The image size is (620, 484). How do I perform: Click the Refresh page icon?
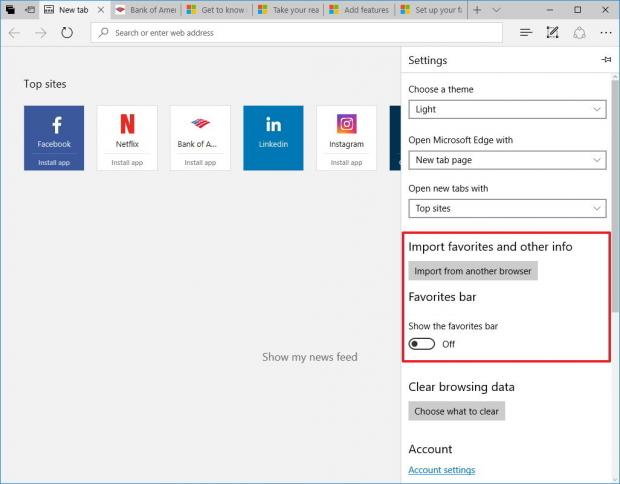pyautogui.click(x=67, y=33)
